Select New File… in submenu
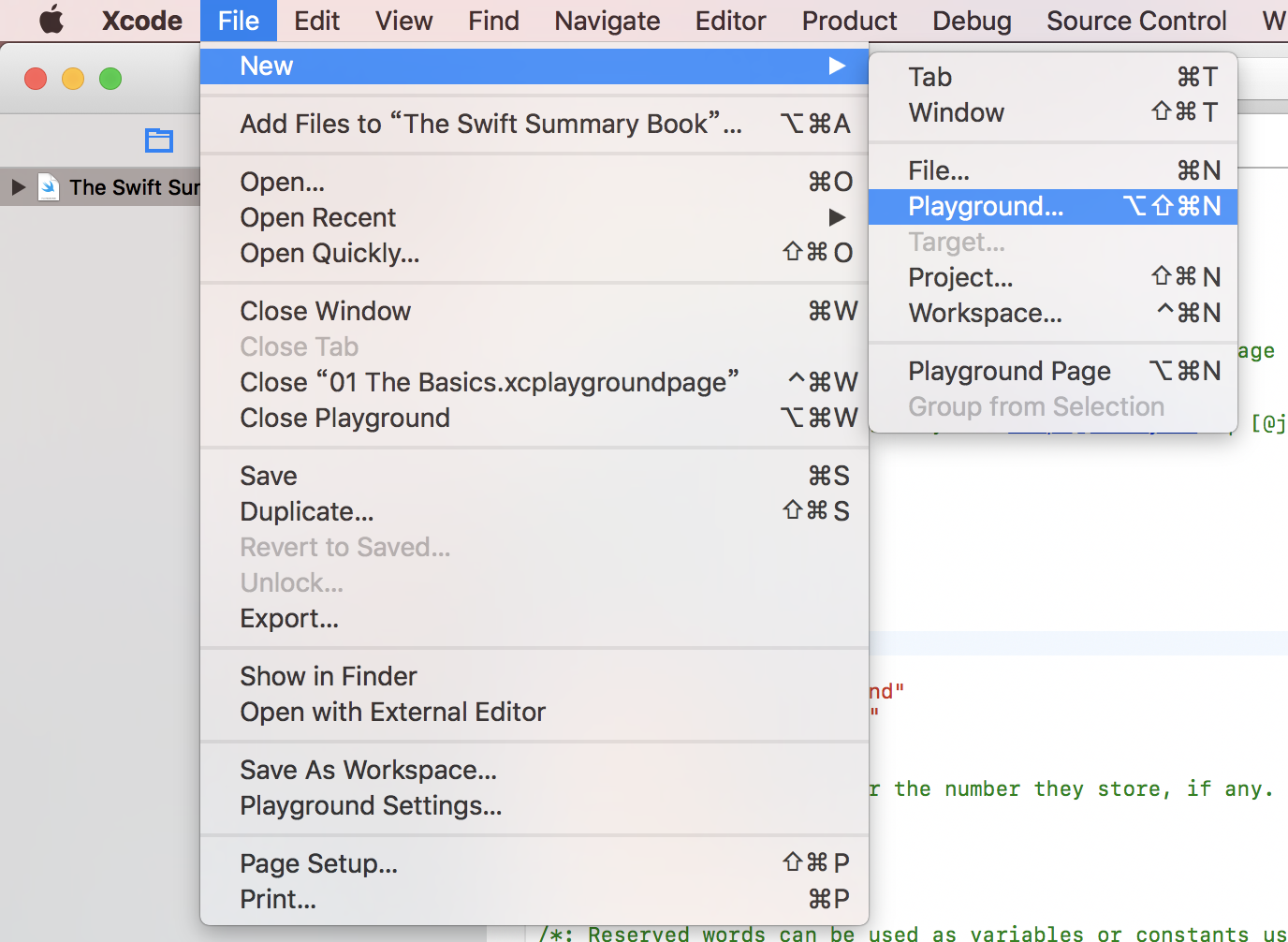This screenshot has width=1288, height=942. coord(1053,170)
